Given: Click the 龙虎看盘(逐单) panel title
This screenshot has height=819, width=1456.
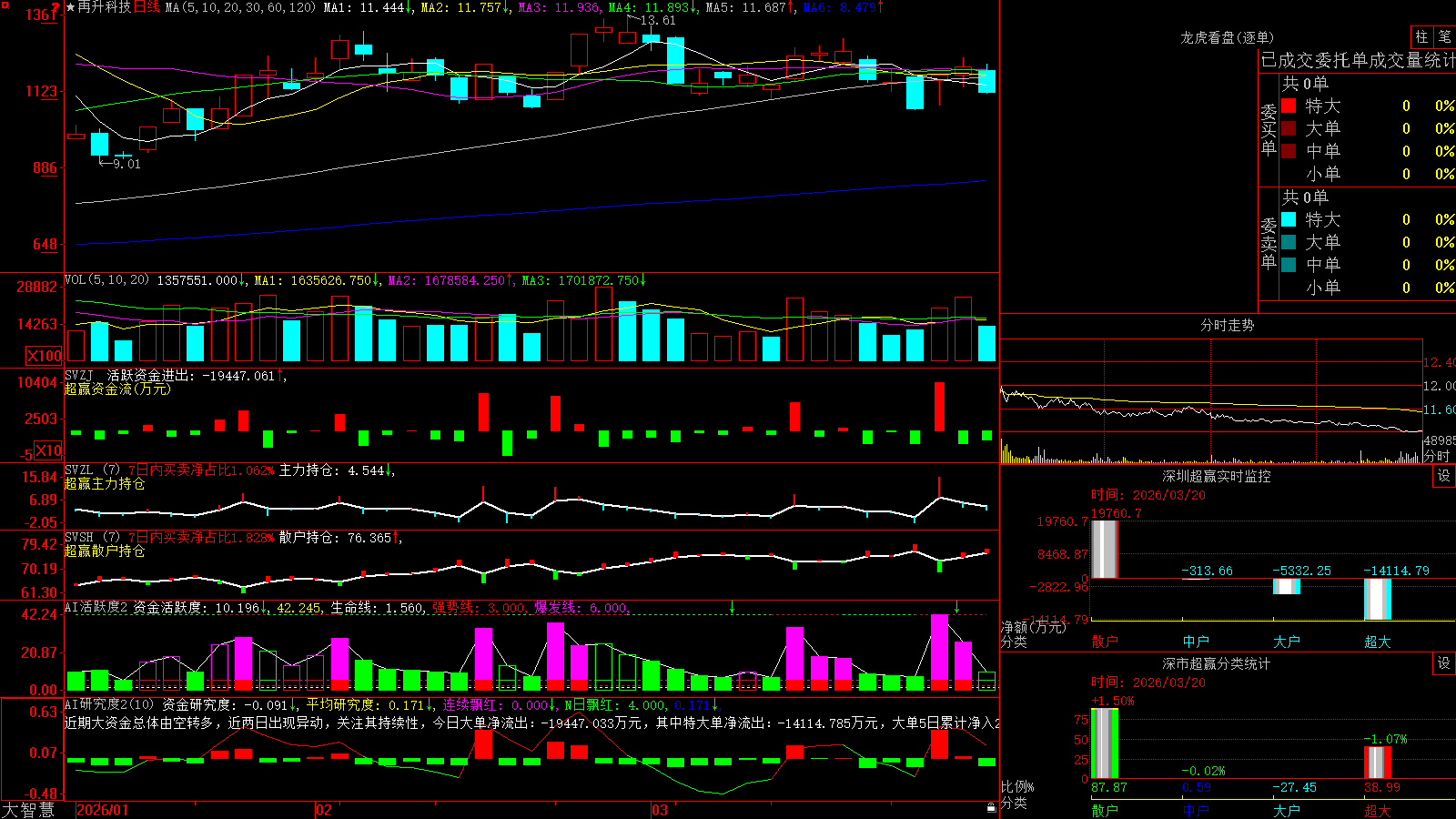Looking at the screenshot, I should (1227, 37).
